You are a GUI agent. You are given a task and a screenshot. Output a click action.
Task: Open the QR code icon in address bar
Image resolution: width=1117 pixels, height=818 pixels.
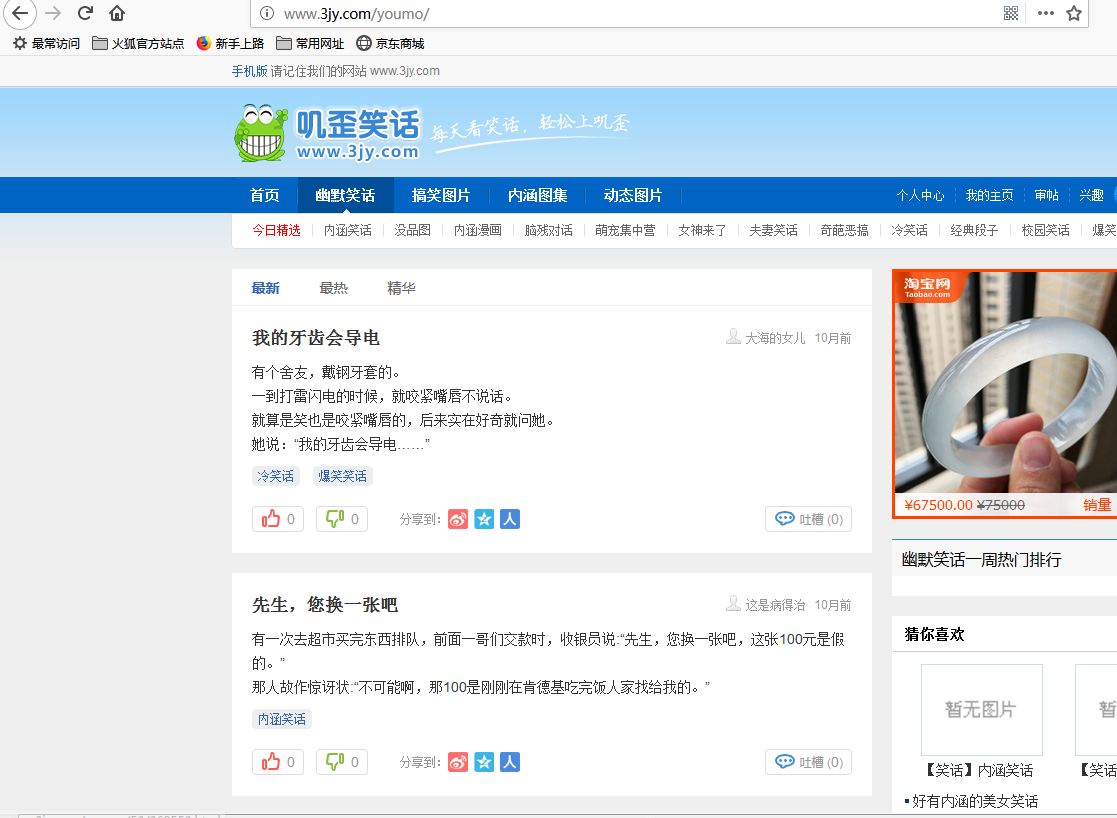click(x=1011, y=13)
